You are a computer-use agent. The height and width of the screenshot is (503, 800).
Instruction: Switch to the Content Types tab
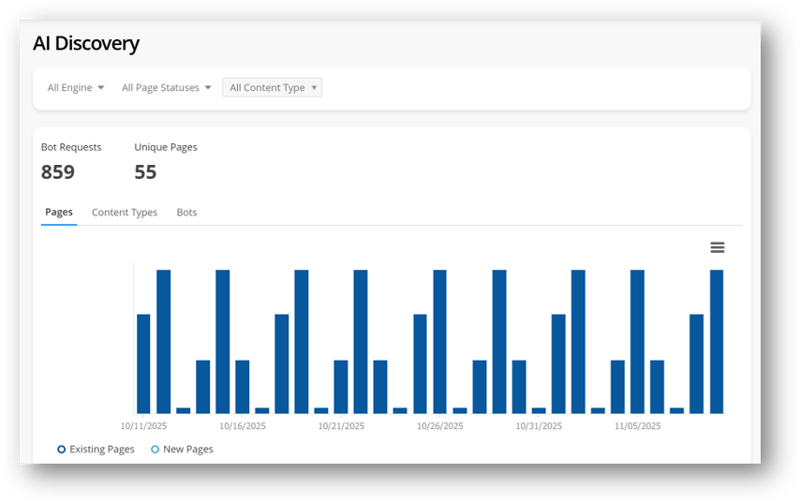click(x=124, y=212)
